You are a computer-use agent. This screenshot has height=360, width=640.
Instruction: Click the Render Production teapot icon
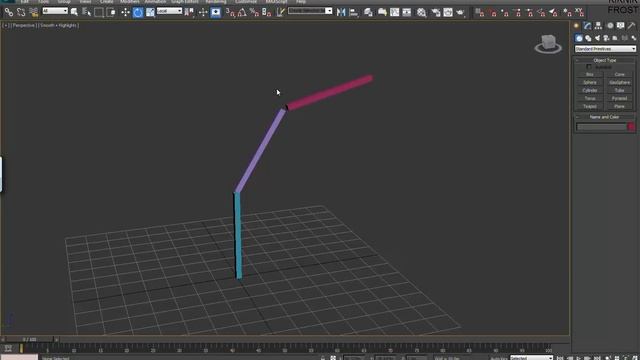tap(460, 12)
